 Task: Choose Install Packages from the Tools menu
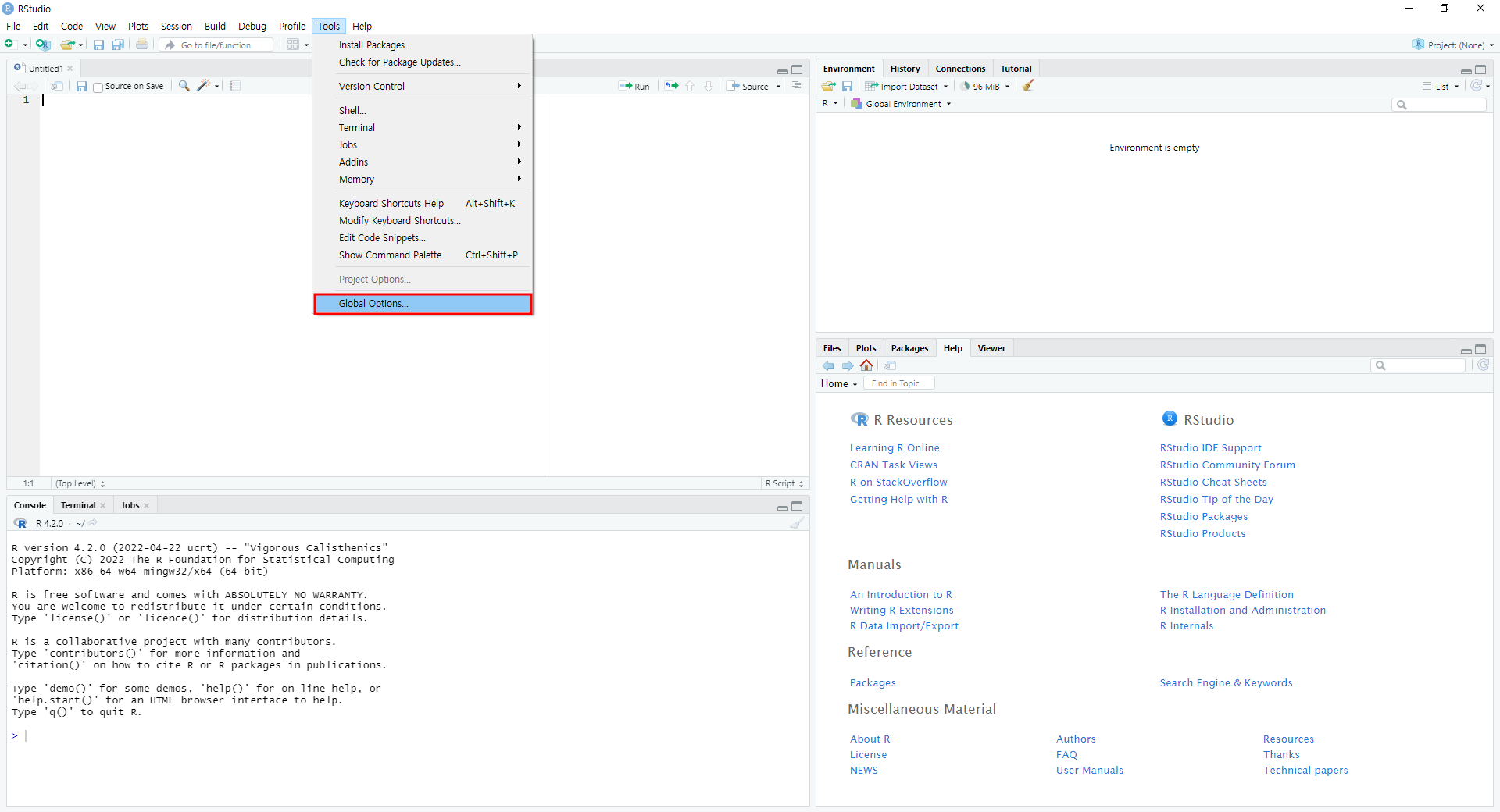tap(423, 45)
